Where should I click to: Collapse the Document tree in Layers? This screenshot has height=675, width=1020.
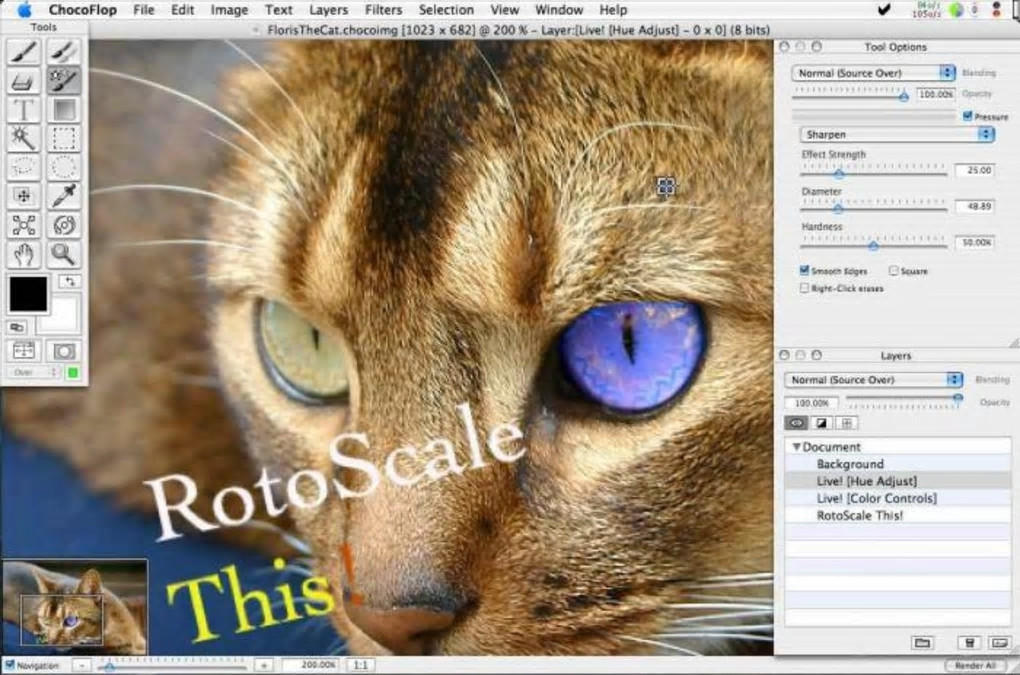[x=797, y=447]
